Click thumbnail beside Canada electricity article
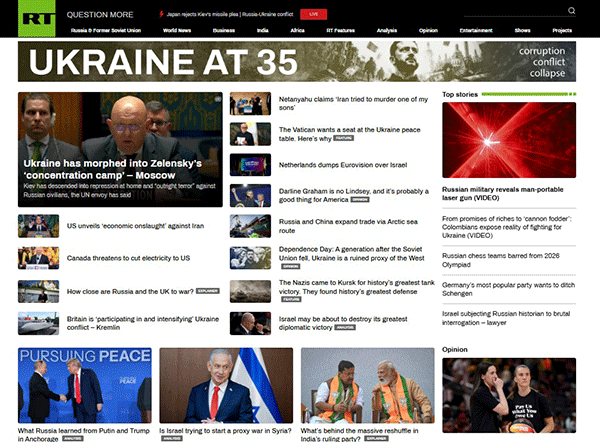 [x=39, y=258]
